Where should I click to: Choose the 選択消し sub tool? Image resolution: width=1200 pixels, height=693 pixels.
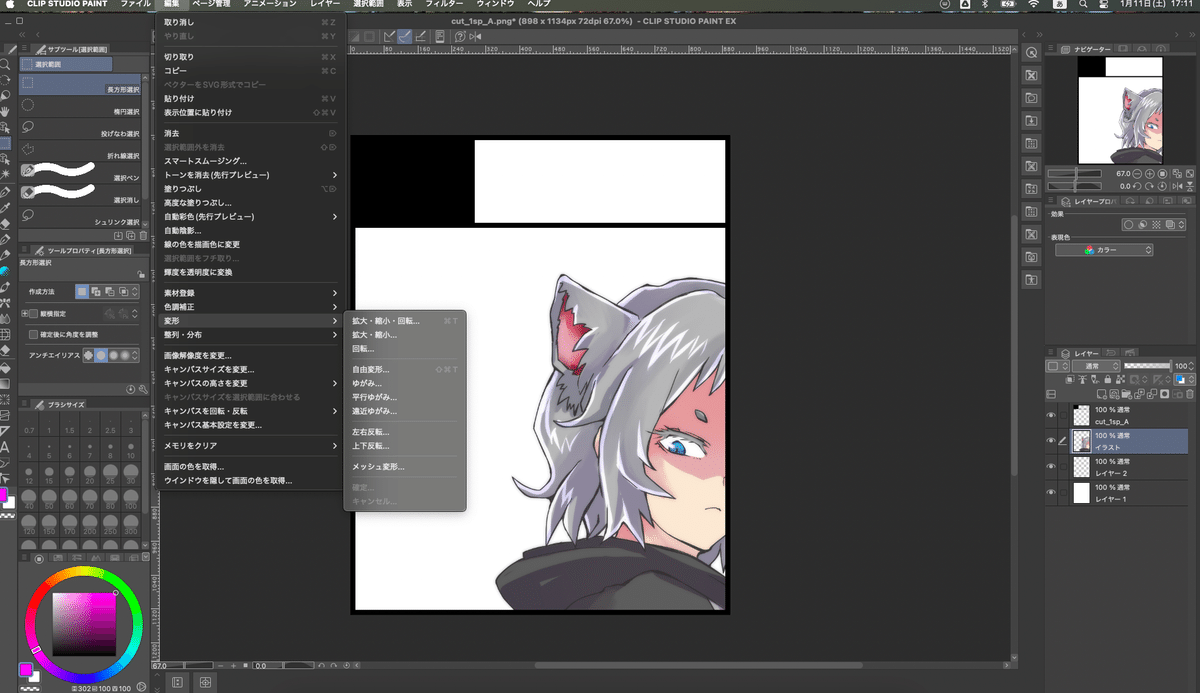pos(81,194)
